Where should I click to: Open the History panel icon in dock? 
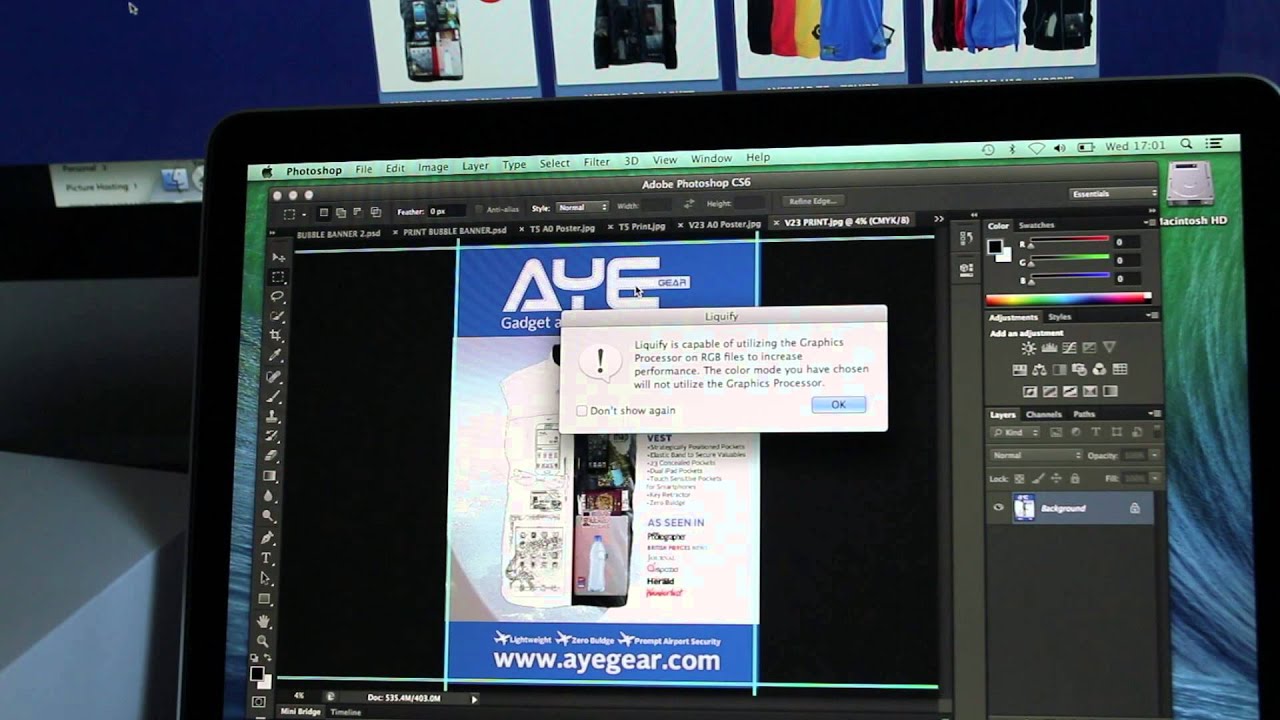pyautogui.click(x=966, y=239)
